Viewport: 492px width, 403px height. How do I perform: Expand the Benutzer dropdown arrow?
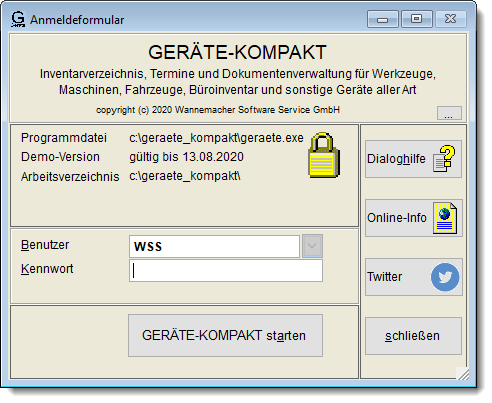(312, 246)
